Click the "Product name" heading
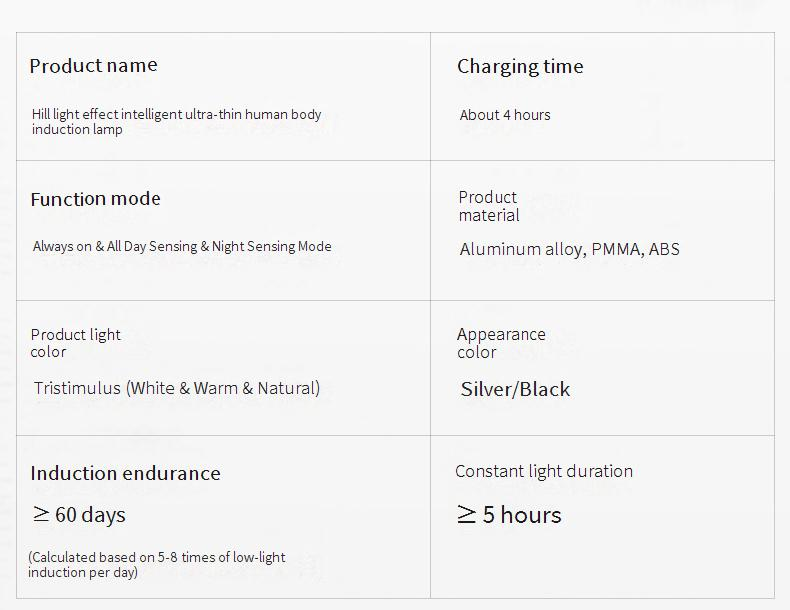The width and height of the screenshot is (790, 610). click(x=93, y=66)
